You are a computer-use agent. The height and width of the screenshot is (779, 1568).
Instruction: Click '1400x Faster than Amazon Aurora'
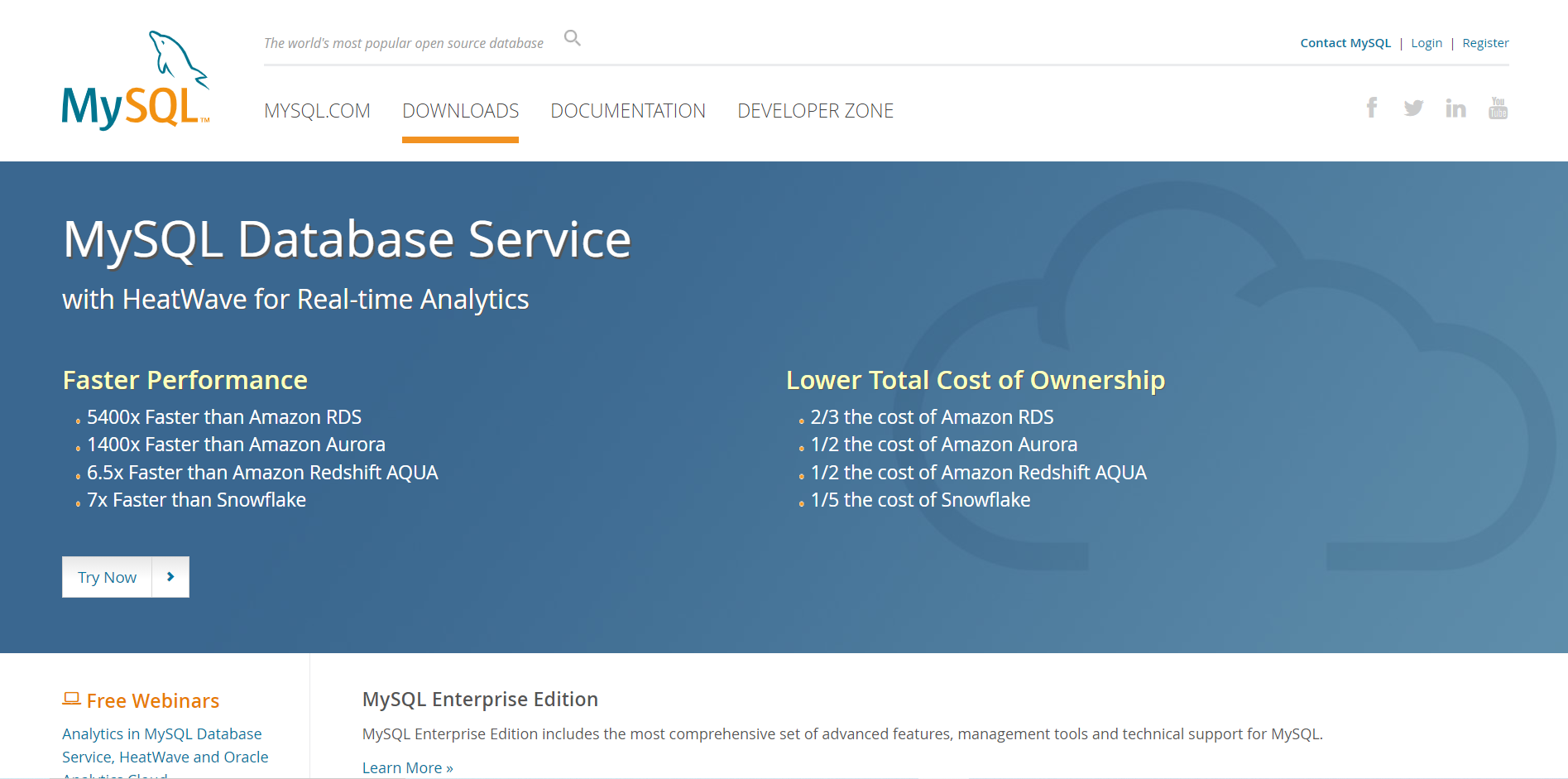point(236,445)
